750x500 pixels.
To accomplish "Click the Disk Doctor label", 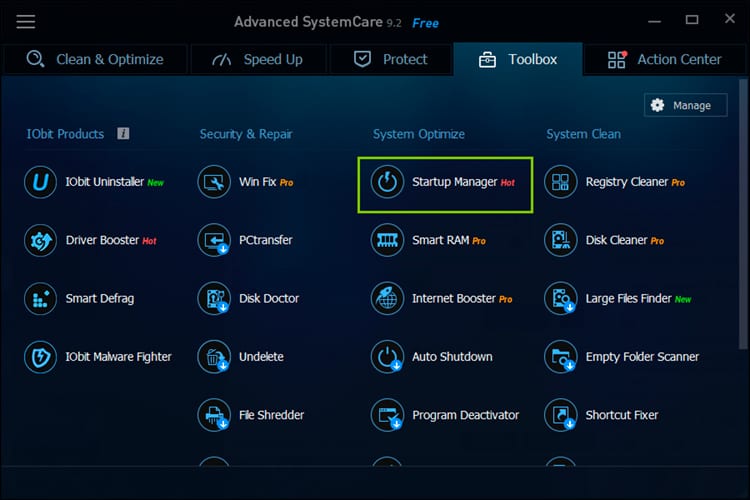I will pyautogui.click(x=269, y=299).
